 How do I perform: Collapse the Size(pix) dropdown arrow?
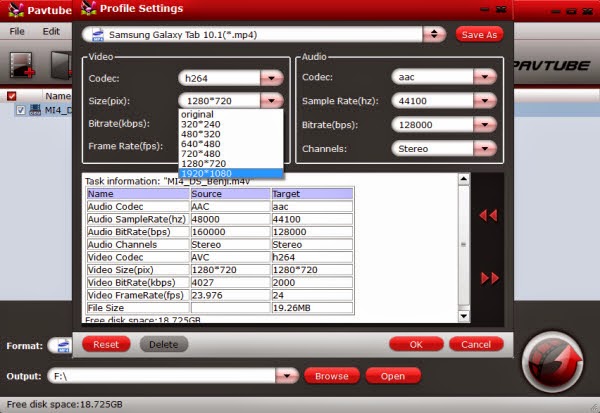[271, 101]
